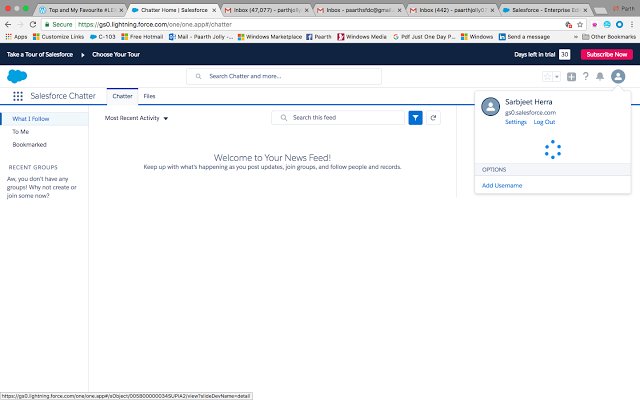
Task: Select What I Follow feed
Action: pos(44,119)
